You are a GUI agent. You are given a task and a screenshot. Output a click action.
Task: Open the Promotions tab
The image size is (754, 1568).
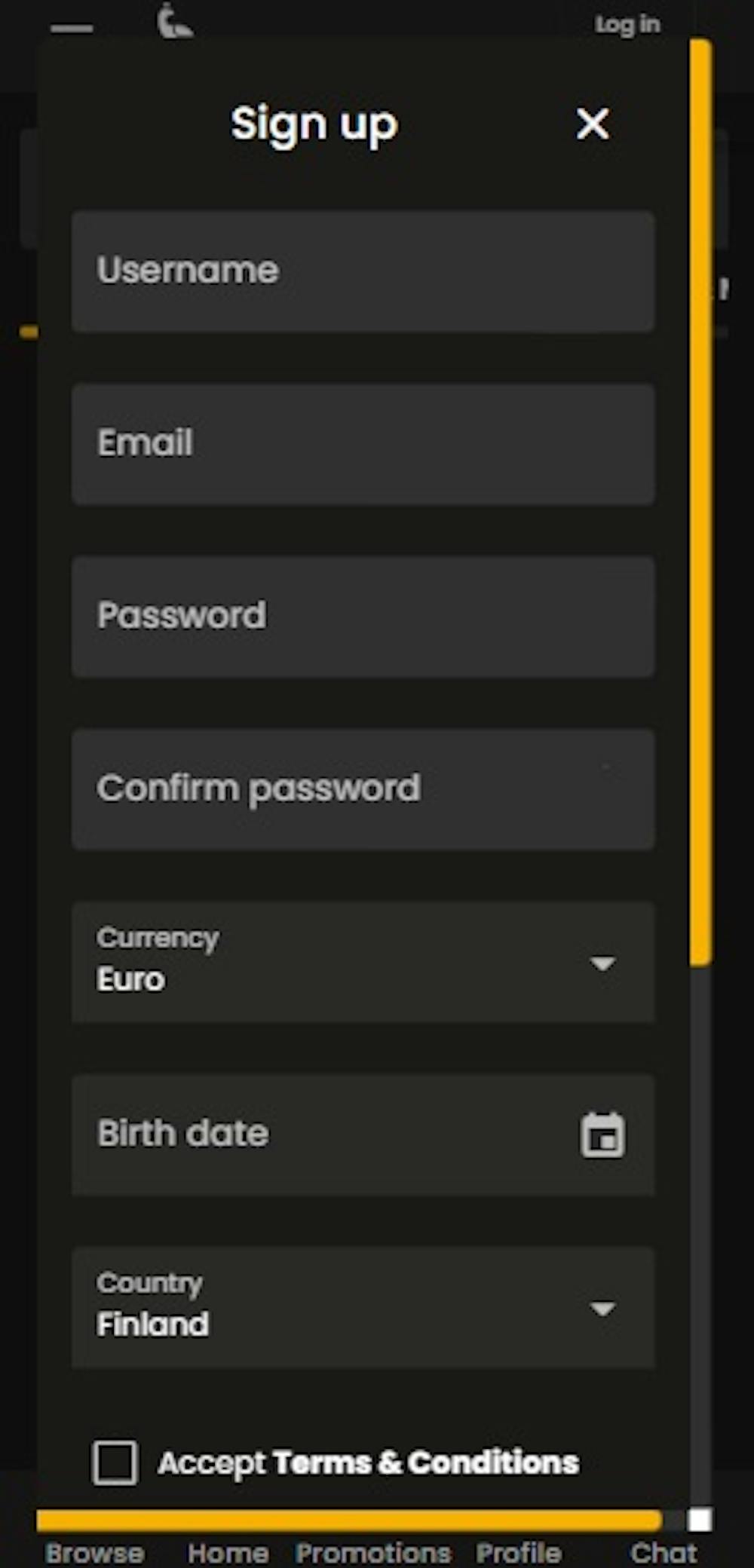coord(374,1553)
